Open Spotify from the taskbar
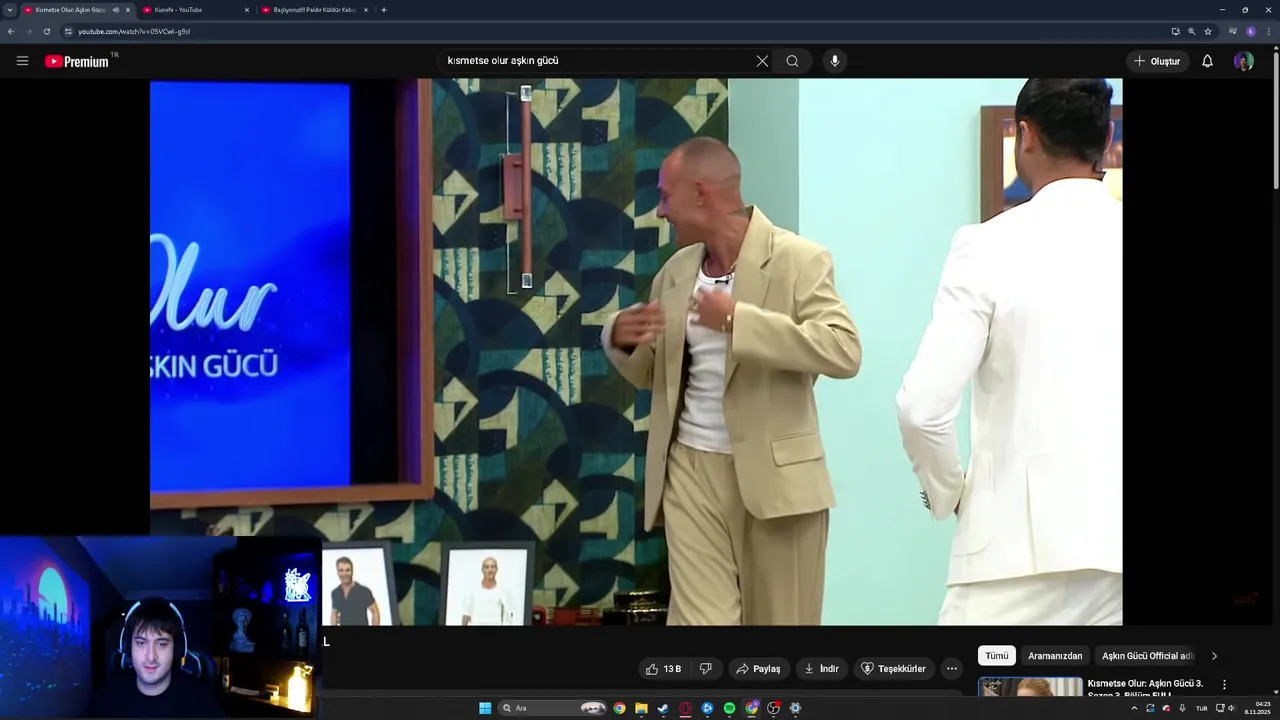This screenshot has height=720, width=1280. (729, 708)
